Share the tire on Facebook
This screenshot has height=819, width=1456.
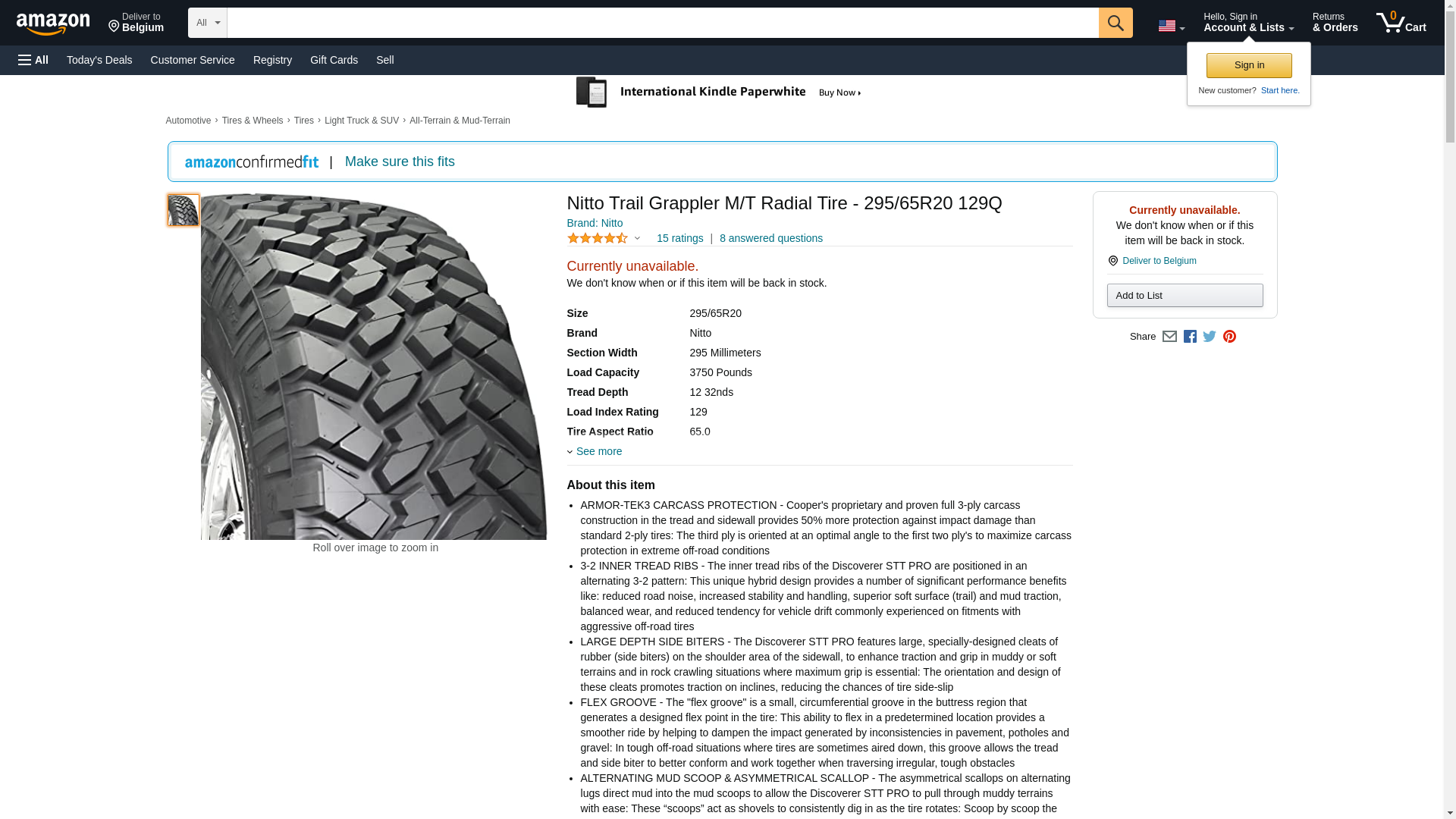coord(1190,337)
